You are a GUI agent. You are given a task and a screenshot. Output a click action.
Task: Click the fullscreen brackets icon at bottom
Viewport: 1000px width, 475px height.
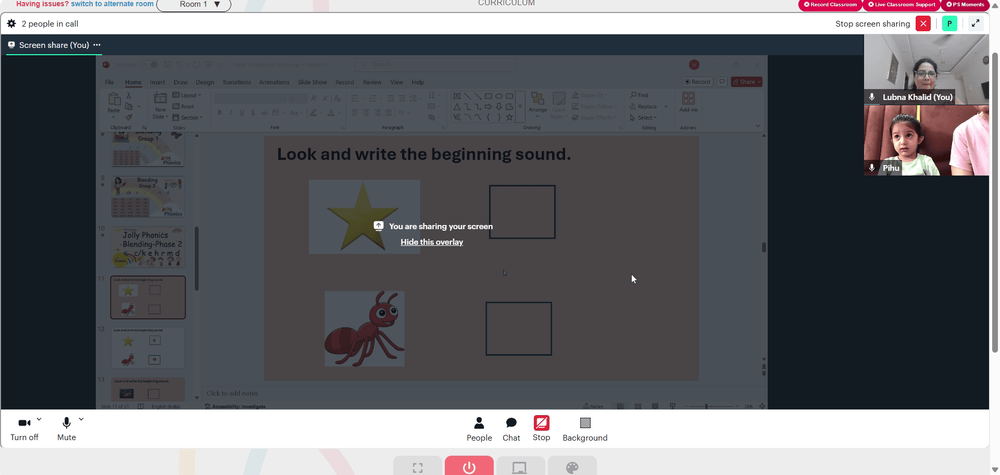(418, 466)
